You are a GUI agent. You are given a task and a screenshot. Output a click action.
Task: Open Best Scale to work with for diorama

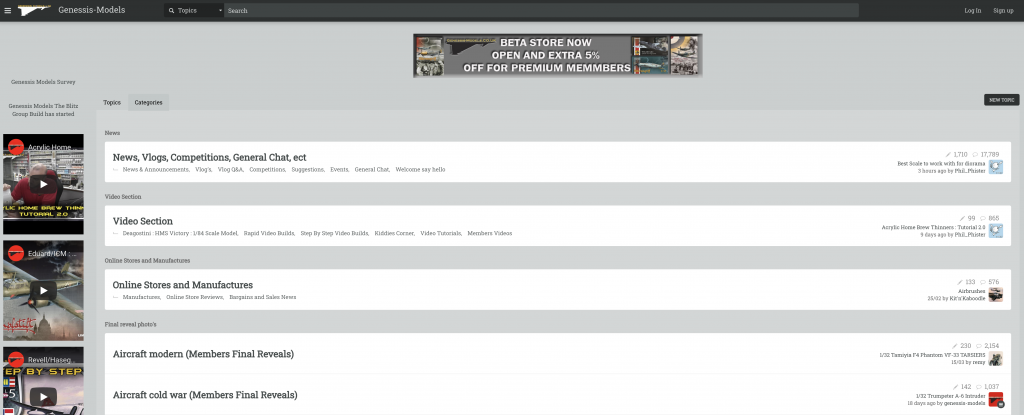[x=941, y=163]
